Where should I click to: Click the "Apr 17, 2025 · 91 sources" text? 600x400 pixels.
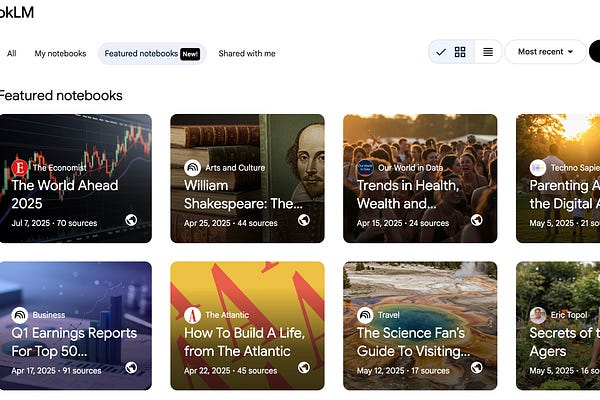(x=56, y=371)
